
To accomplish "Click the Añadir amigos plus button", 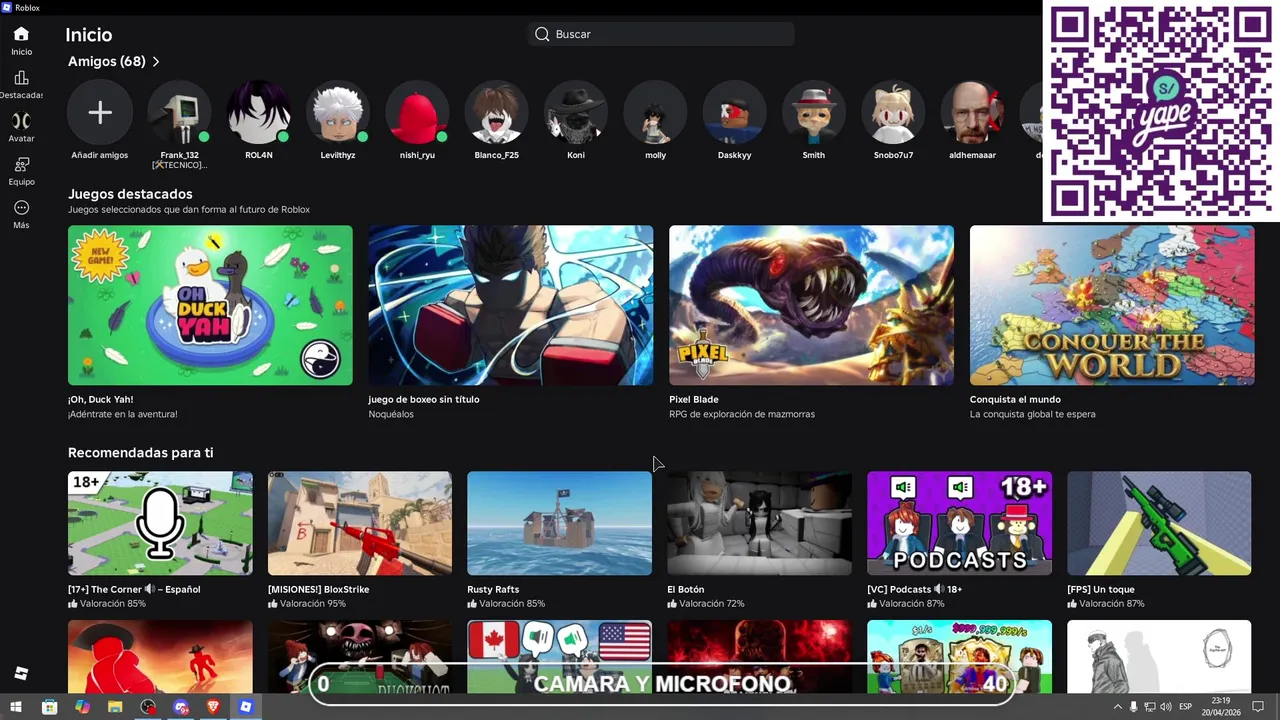I will (x=100, y=113).
